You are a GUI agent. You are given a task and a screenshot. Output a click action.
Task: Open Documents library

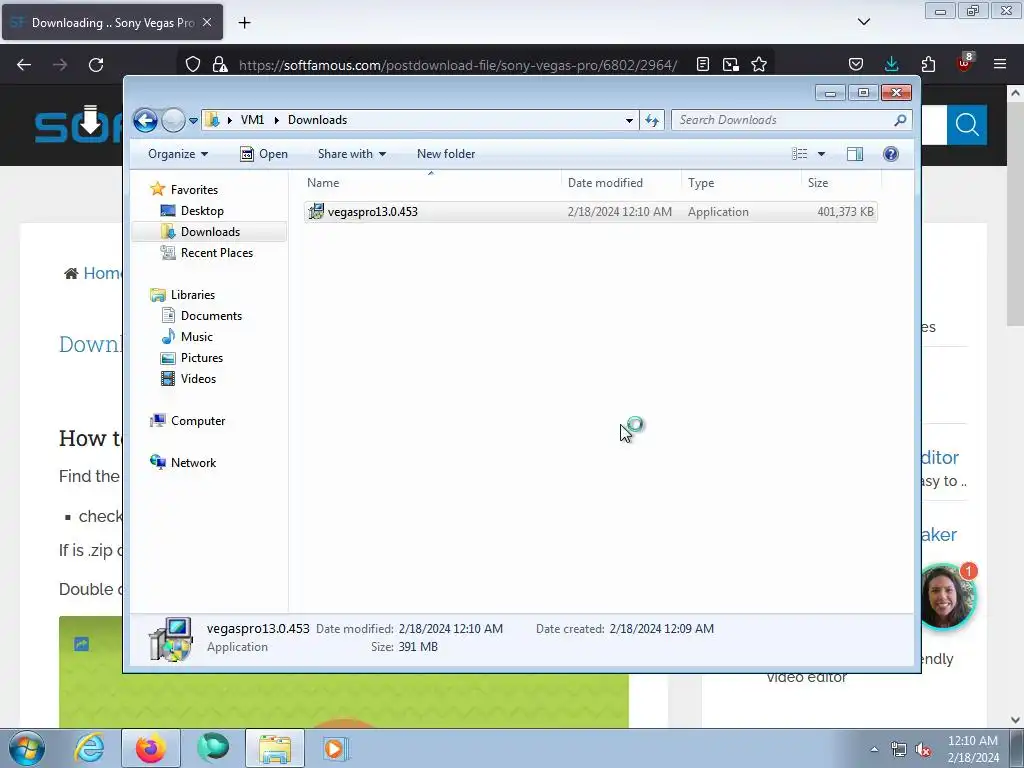[x=211, y=315]
